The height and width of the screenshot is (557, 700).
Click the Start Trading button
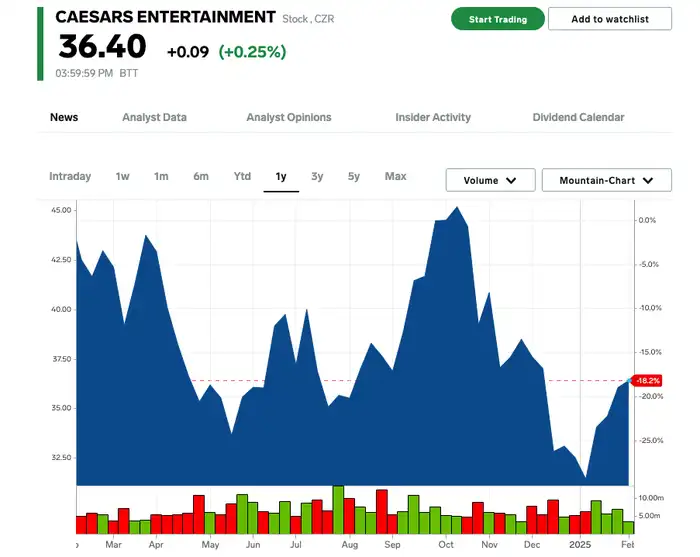point(497,19)
